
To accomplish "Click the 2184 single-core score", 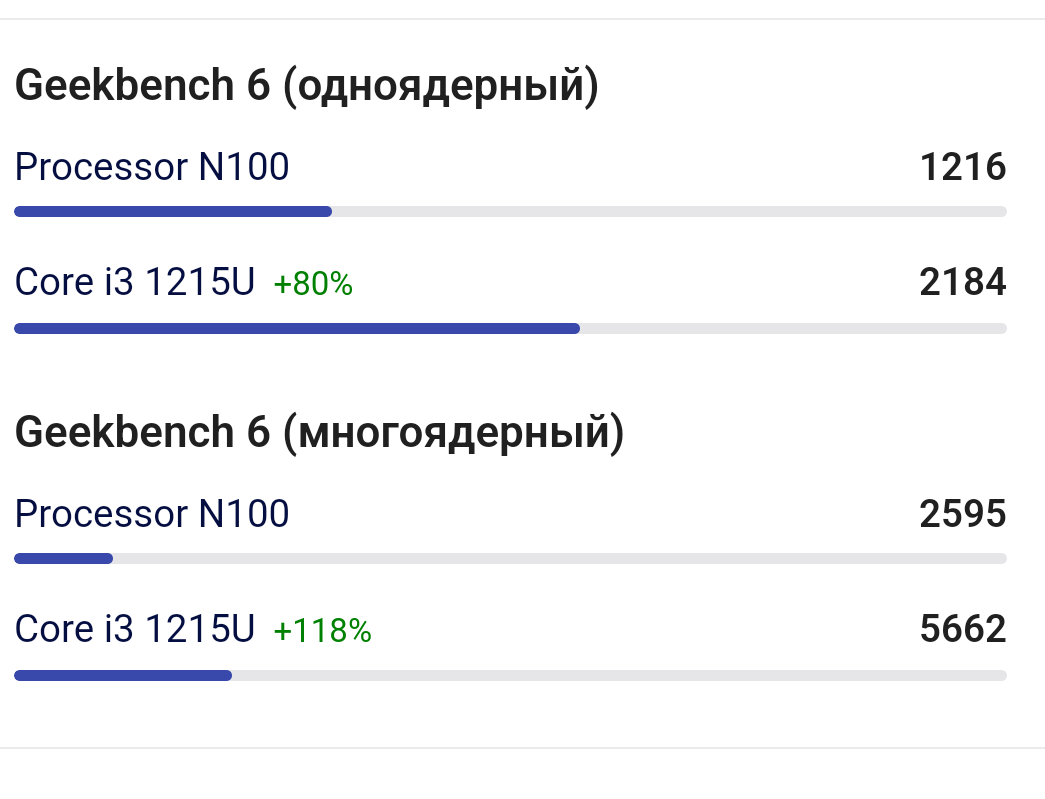I will pyautogui.click(x=963, y=282).
